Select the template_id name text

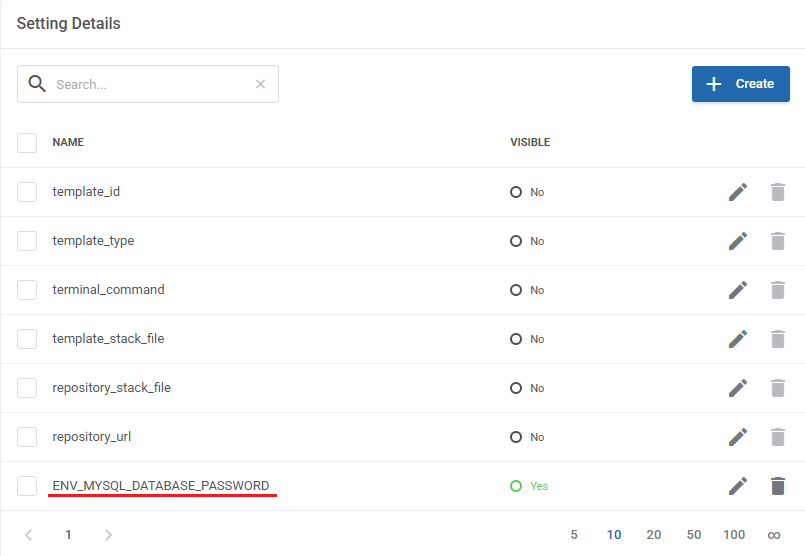tap(86, 191)
